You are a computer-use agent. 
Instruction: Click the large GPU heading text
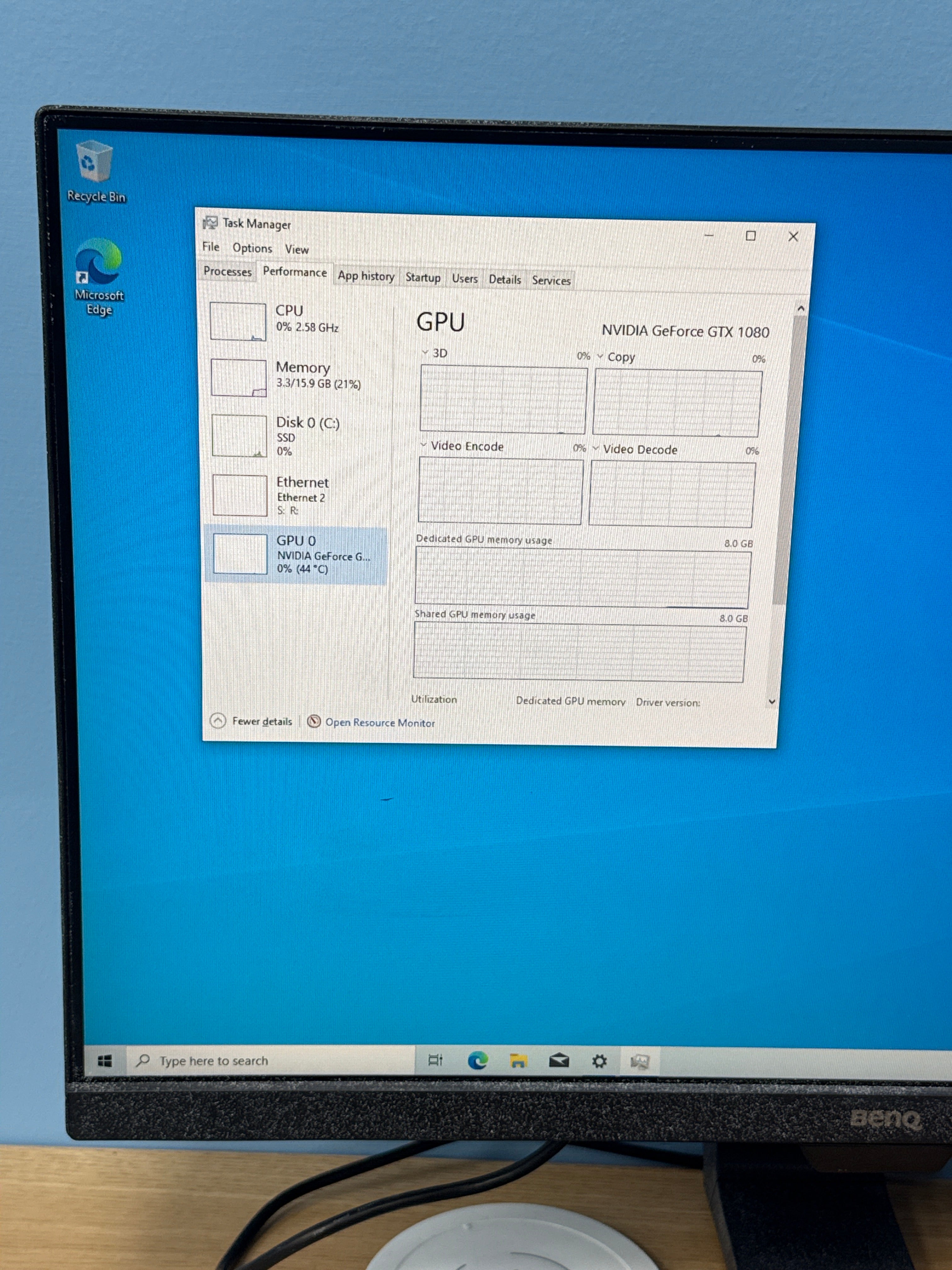440,322
